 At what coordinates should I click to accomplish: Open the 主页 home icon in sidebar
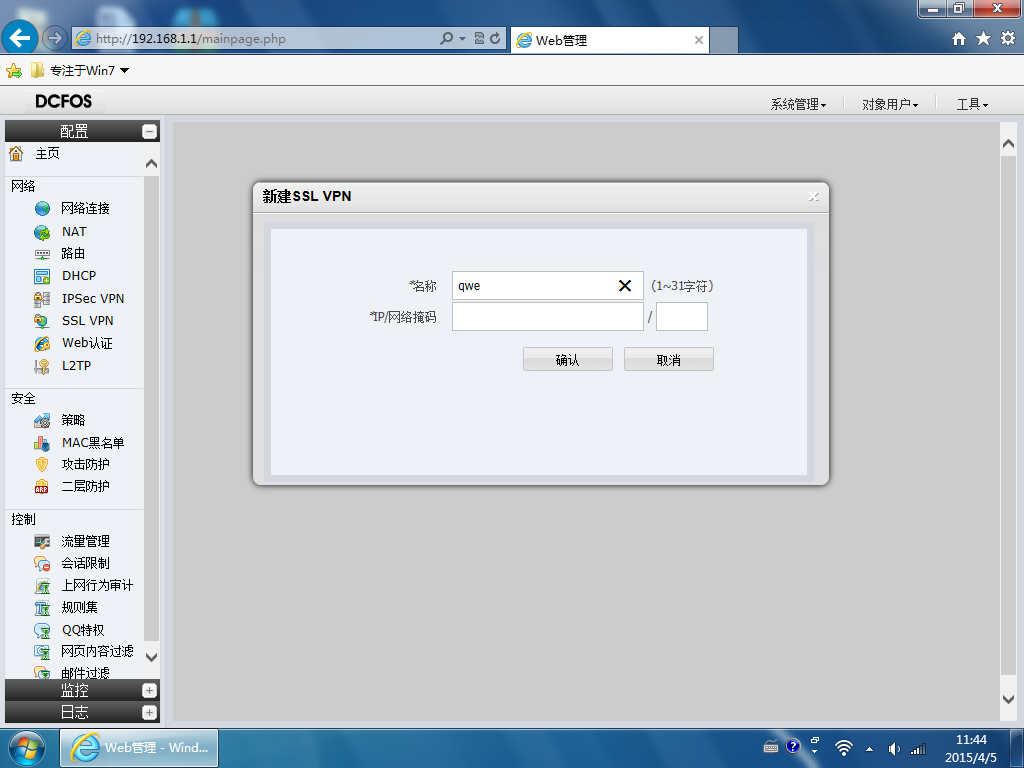point(16,153)
